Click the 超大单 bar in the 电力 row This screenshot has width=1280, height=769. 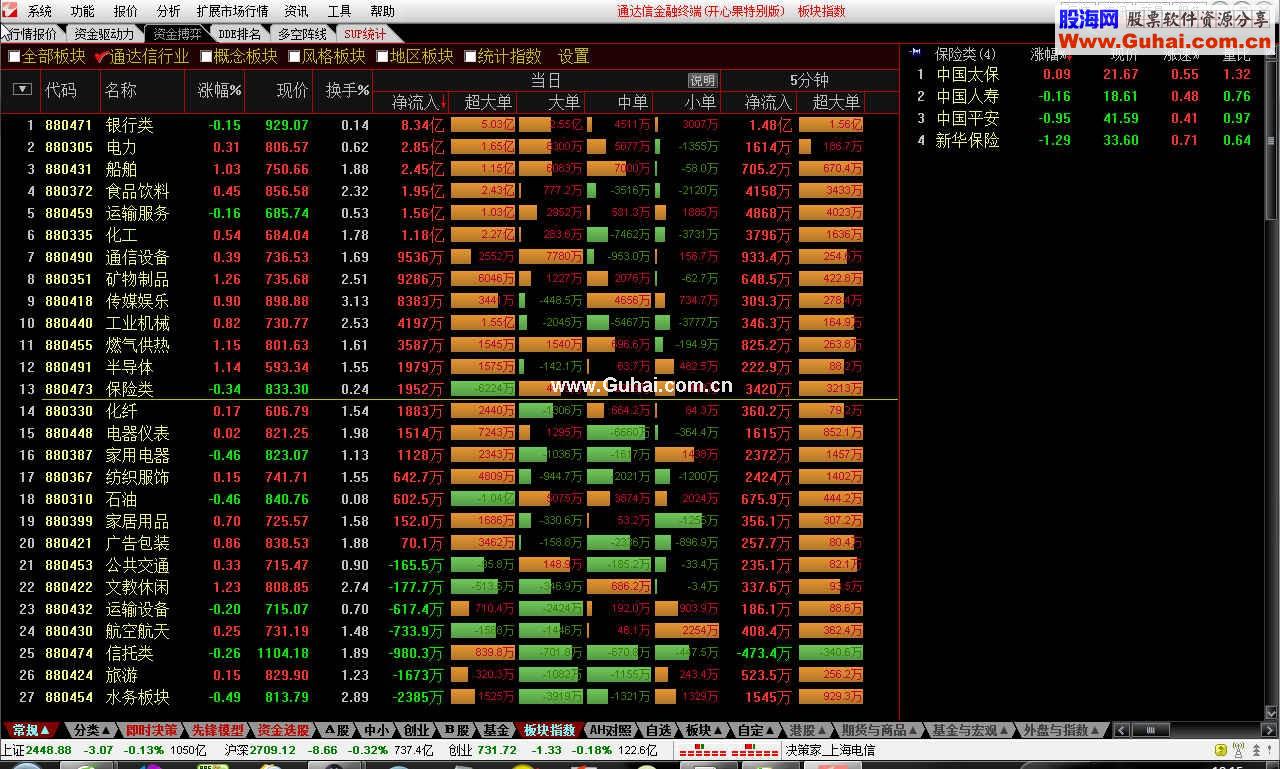click(x=483, y=147)
